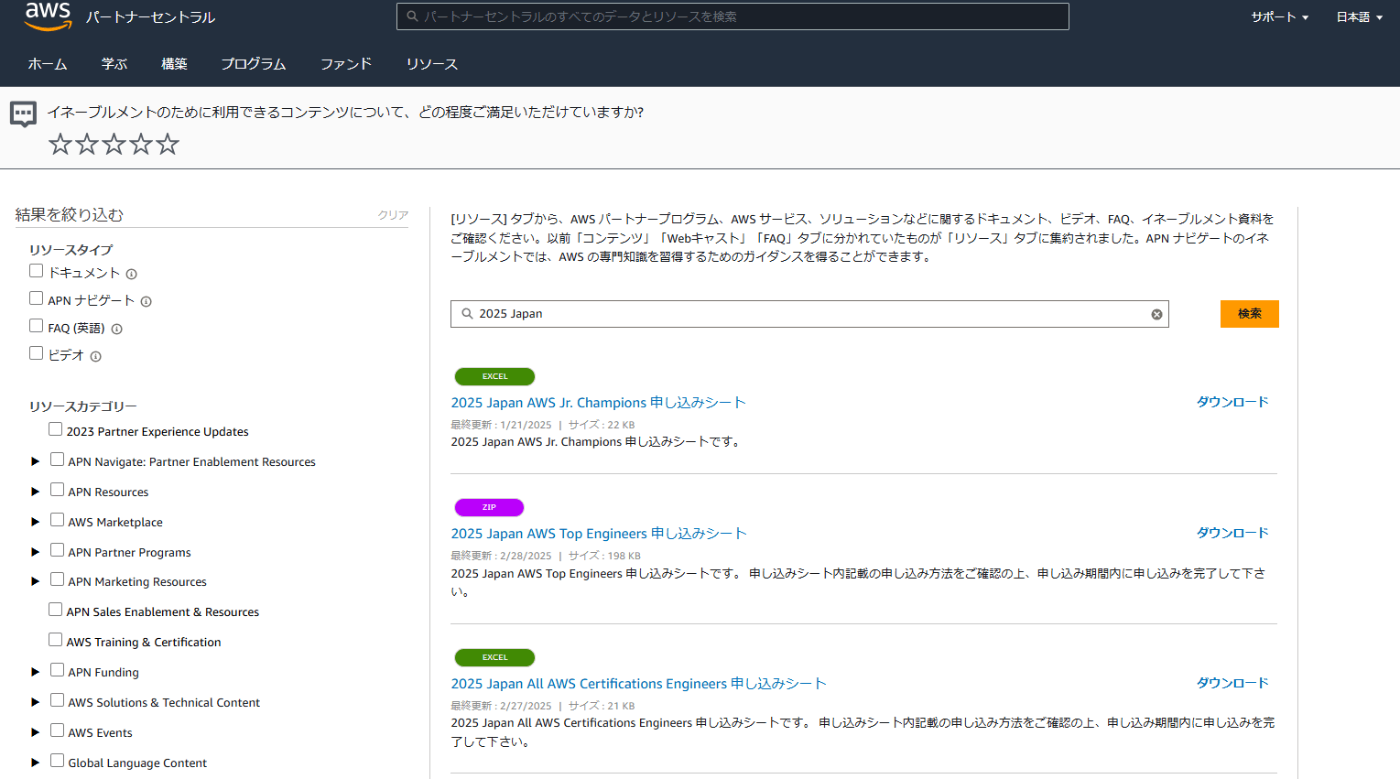This screenshot has height=779, width=1400.
Task: Clear the 2025 Japan search text
Action: 1157,314
